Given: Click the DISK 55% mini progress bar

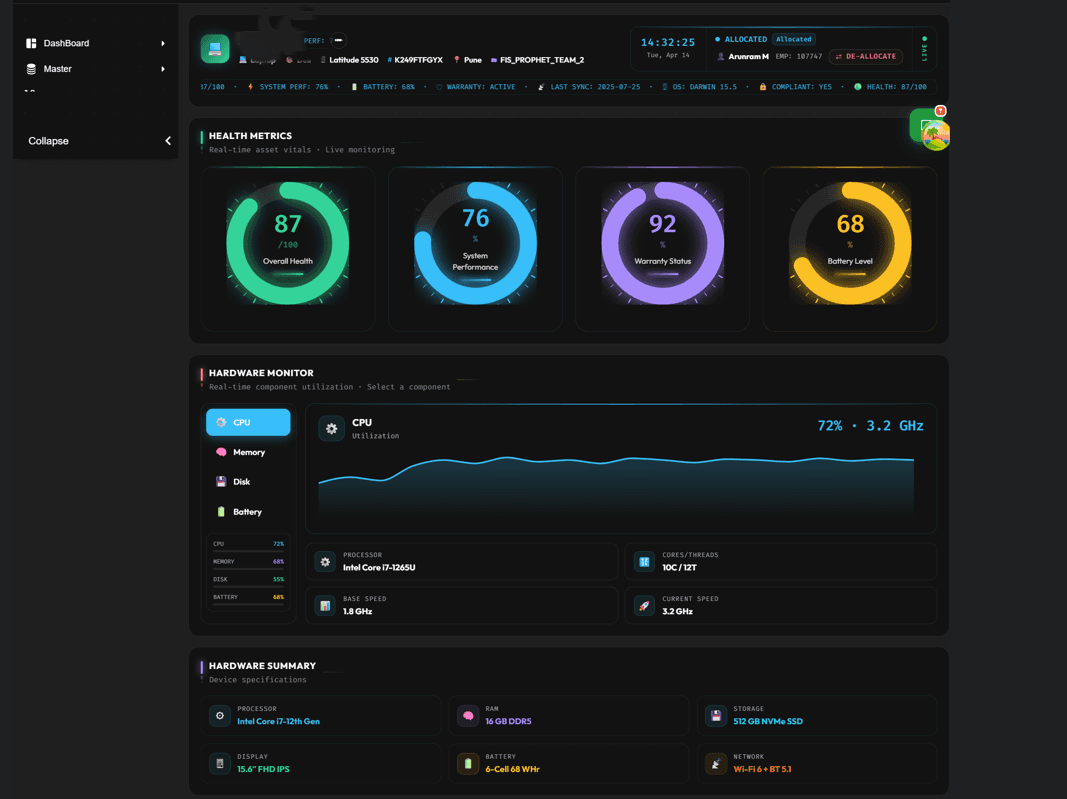Looking at the screenshot, I should tap(248, 586).
